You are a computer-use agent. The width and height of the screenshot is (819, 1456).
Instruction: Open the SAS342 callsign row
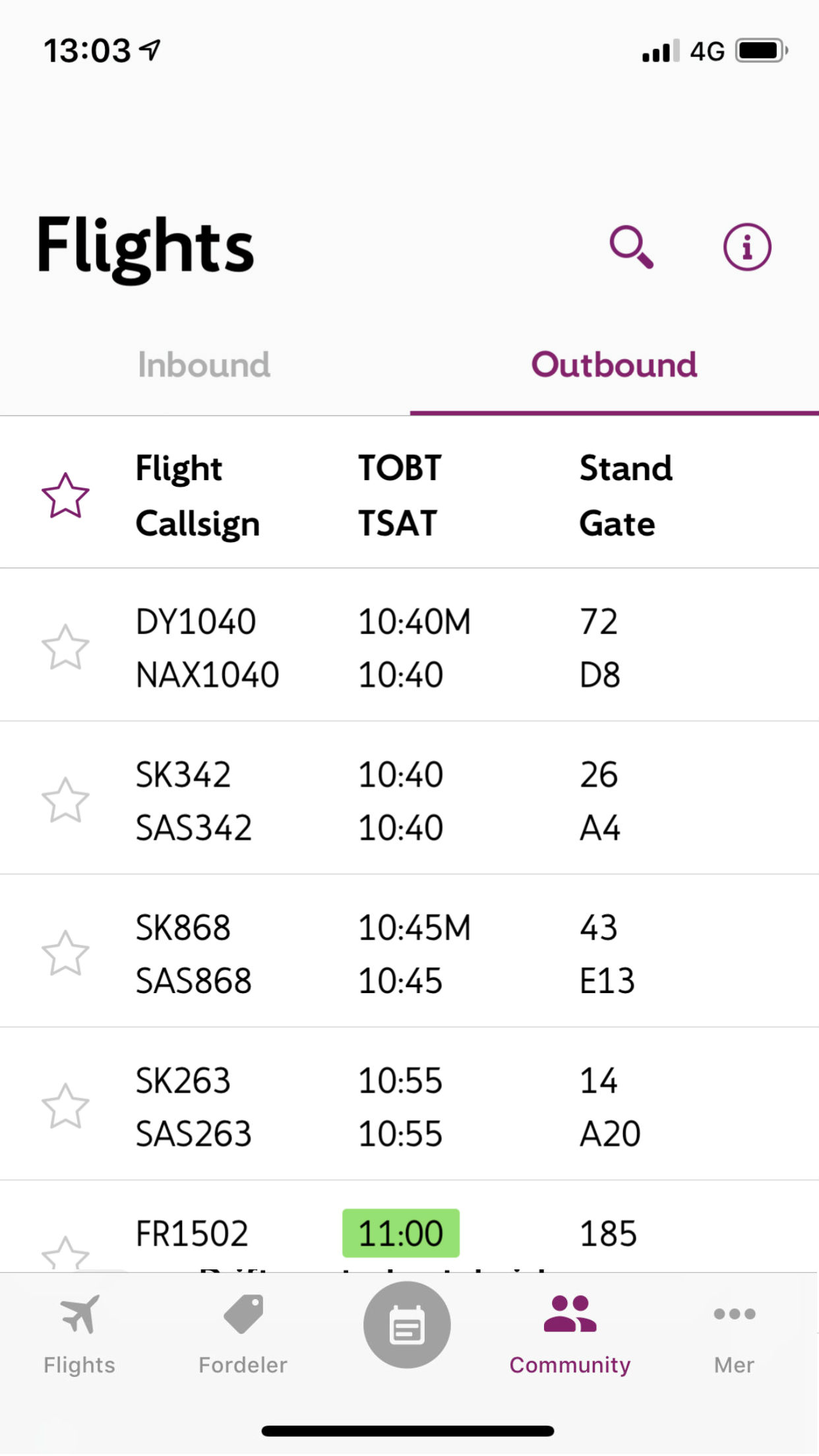[x=194, y=828]
